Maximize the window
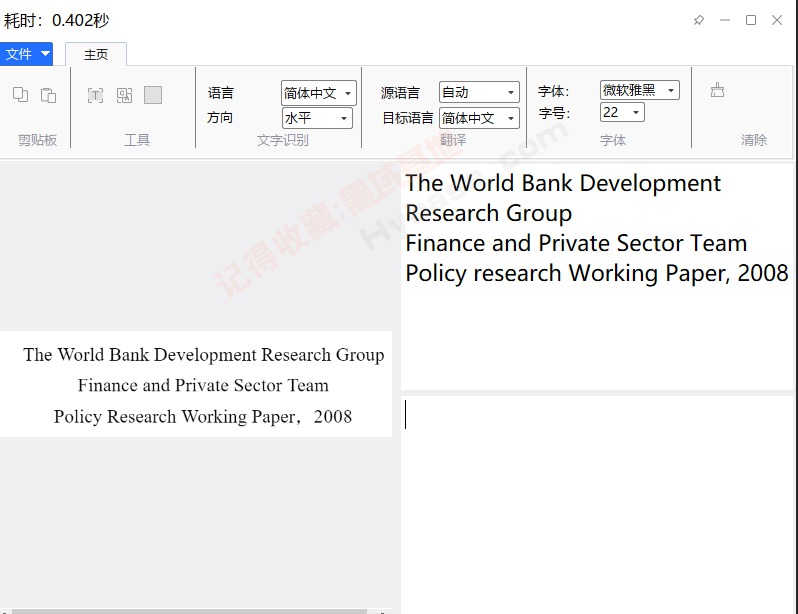Image resolution: width=798 pixels, height=614 pixels. pyautogui.click(x=751, y=20)
